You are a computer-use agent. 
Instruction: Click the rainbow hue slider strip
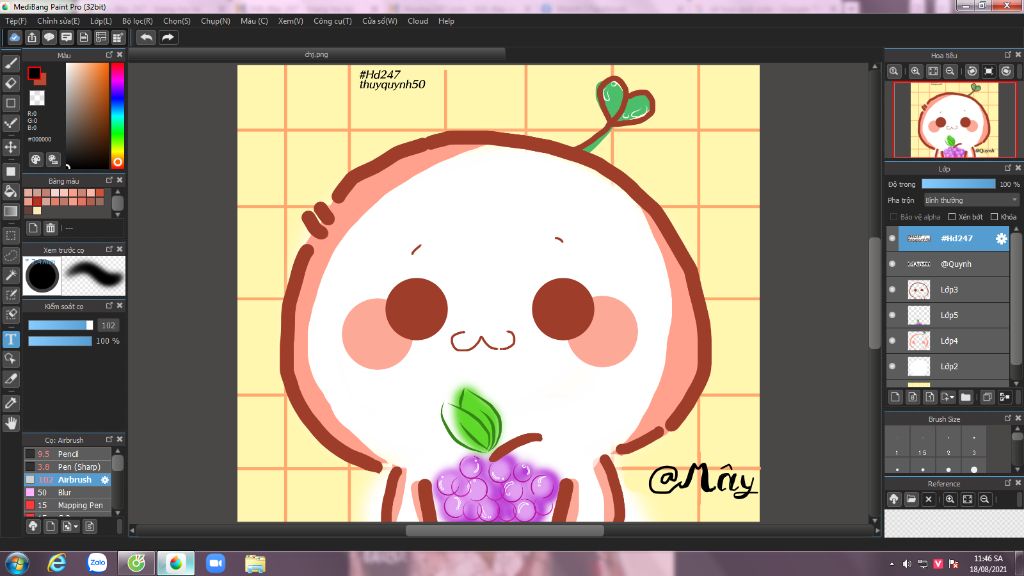pos(117,116)
